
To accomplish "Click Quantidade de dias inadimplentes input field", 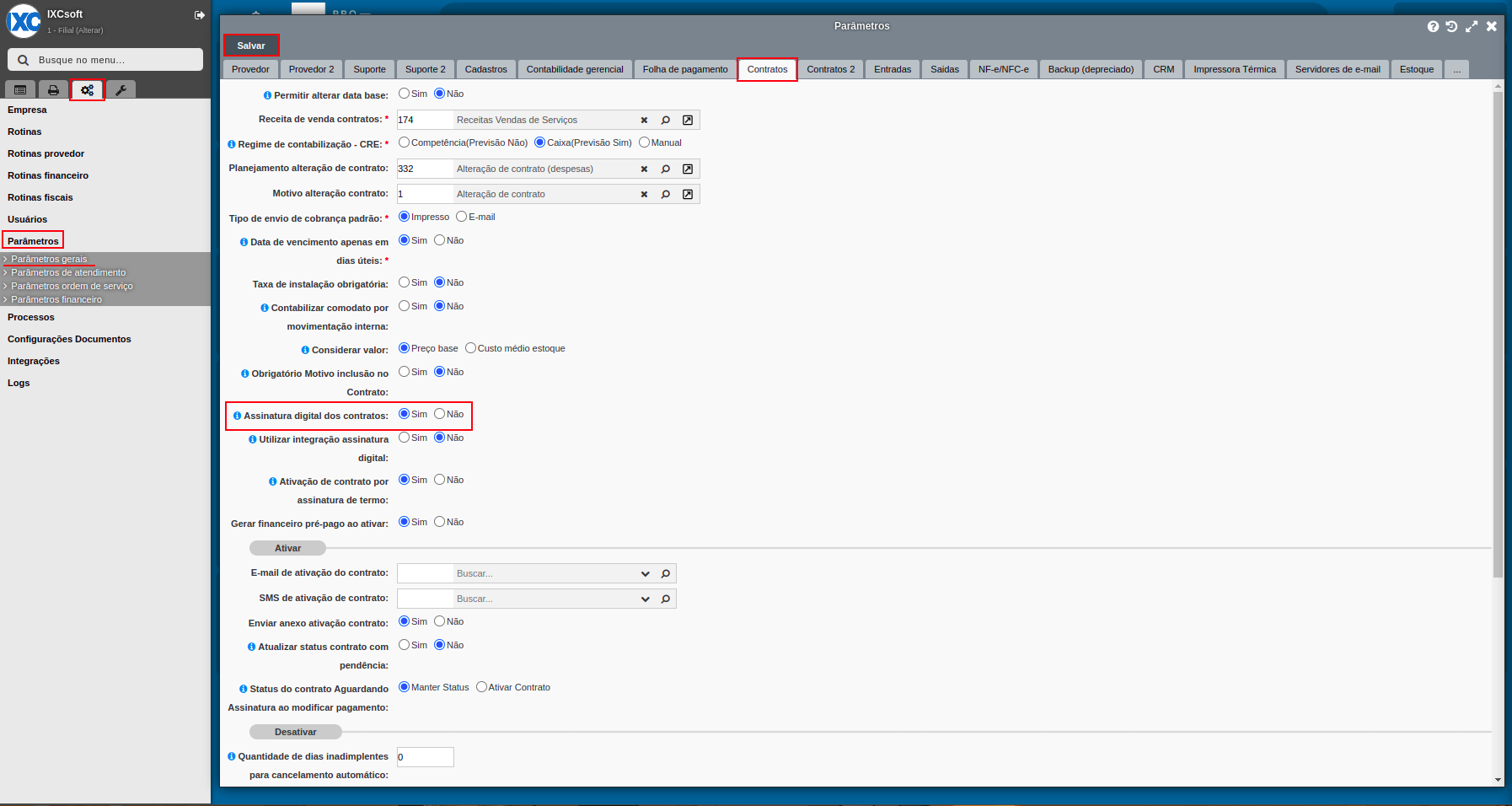I will coord(426,757).
